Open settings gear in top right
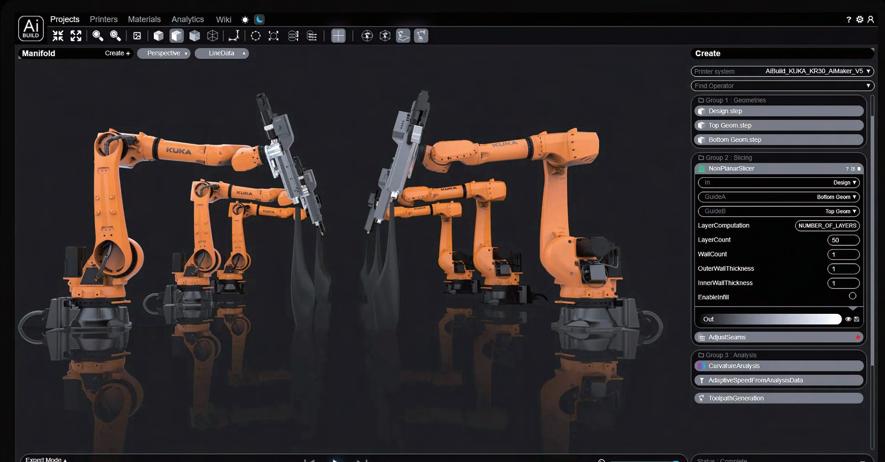The image size is (885, 462). click(860, 20)
